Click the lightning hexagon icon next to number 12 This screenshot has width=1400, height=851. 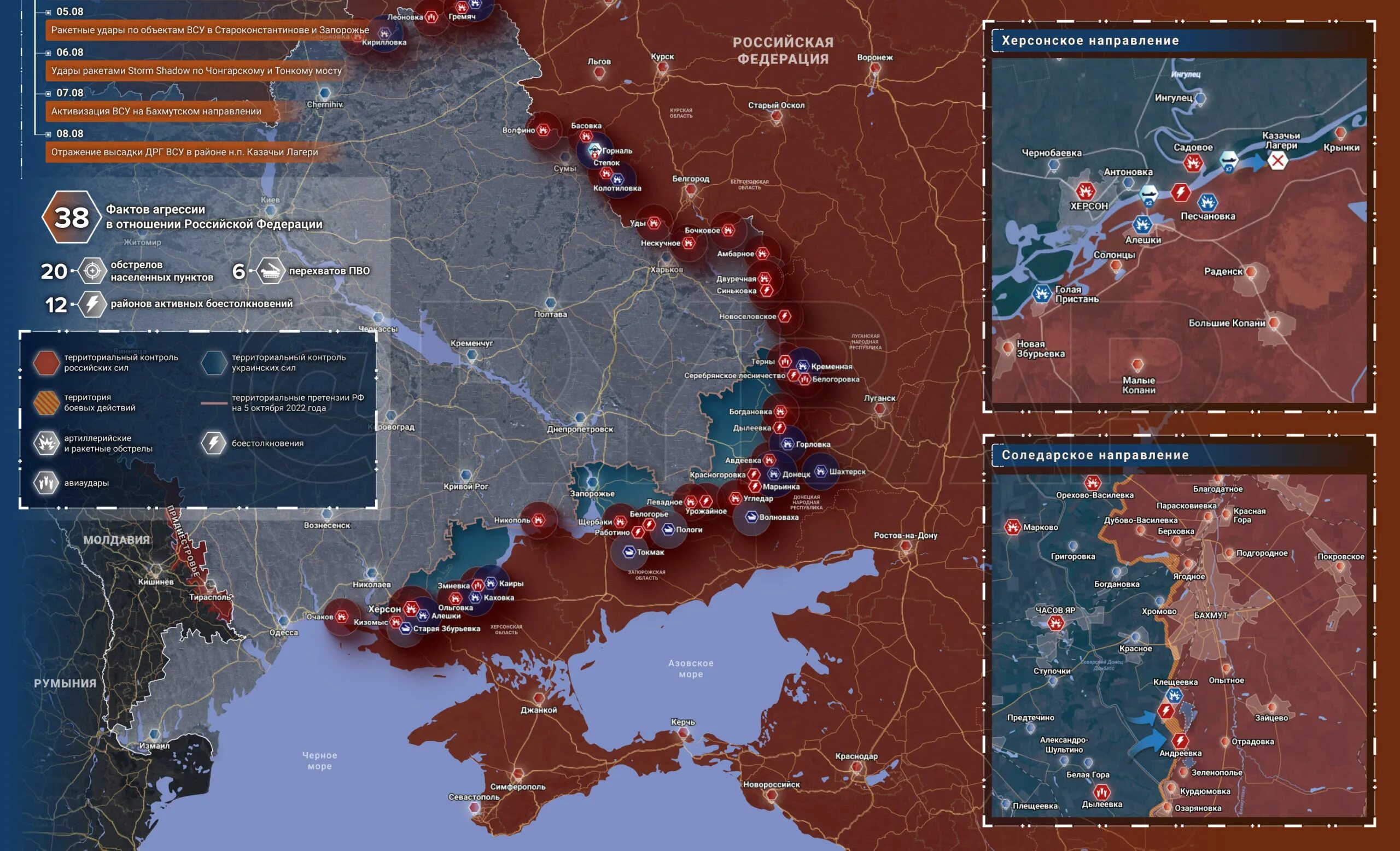point(92,304)
